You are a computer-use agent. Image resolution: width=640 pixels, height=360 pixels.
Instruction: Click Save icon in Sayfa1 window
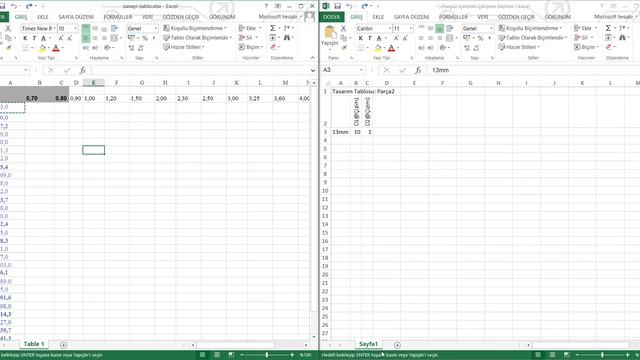pos(338,6)
